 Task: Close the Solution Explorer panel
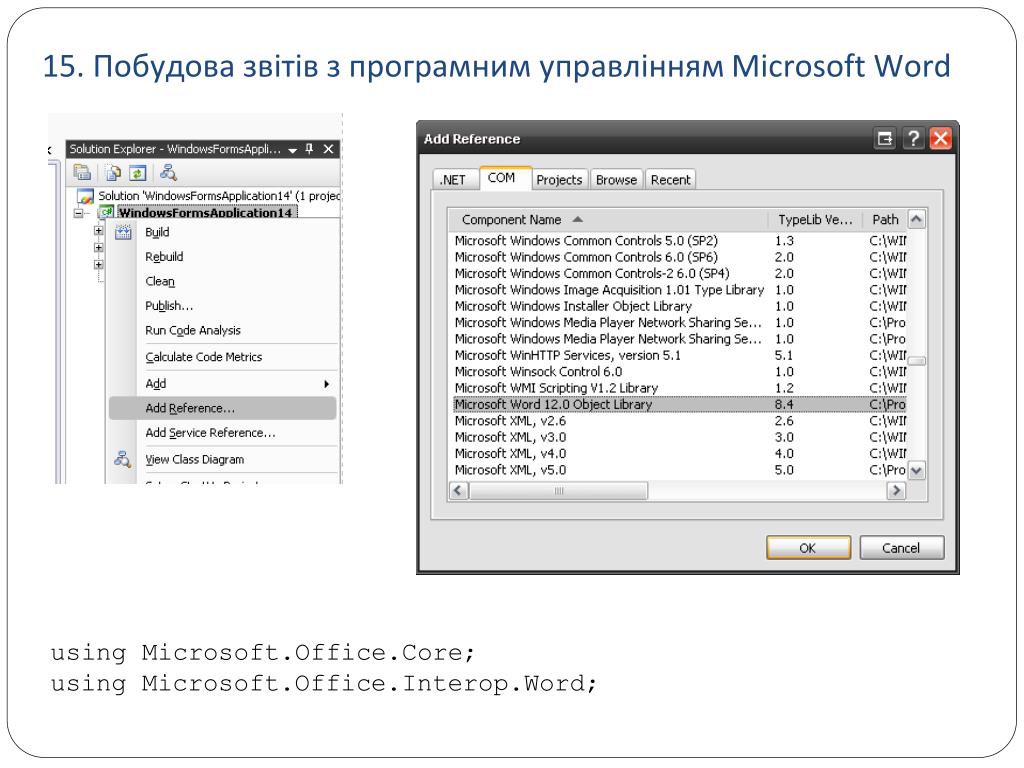tap(328, 149)
